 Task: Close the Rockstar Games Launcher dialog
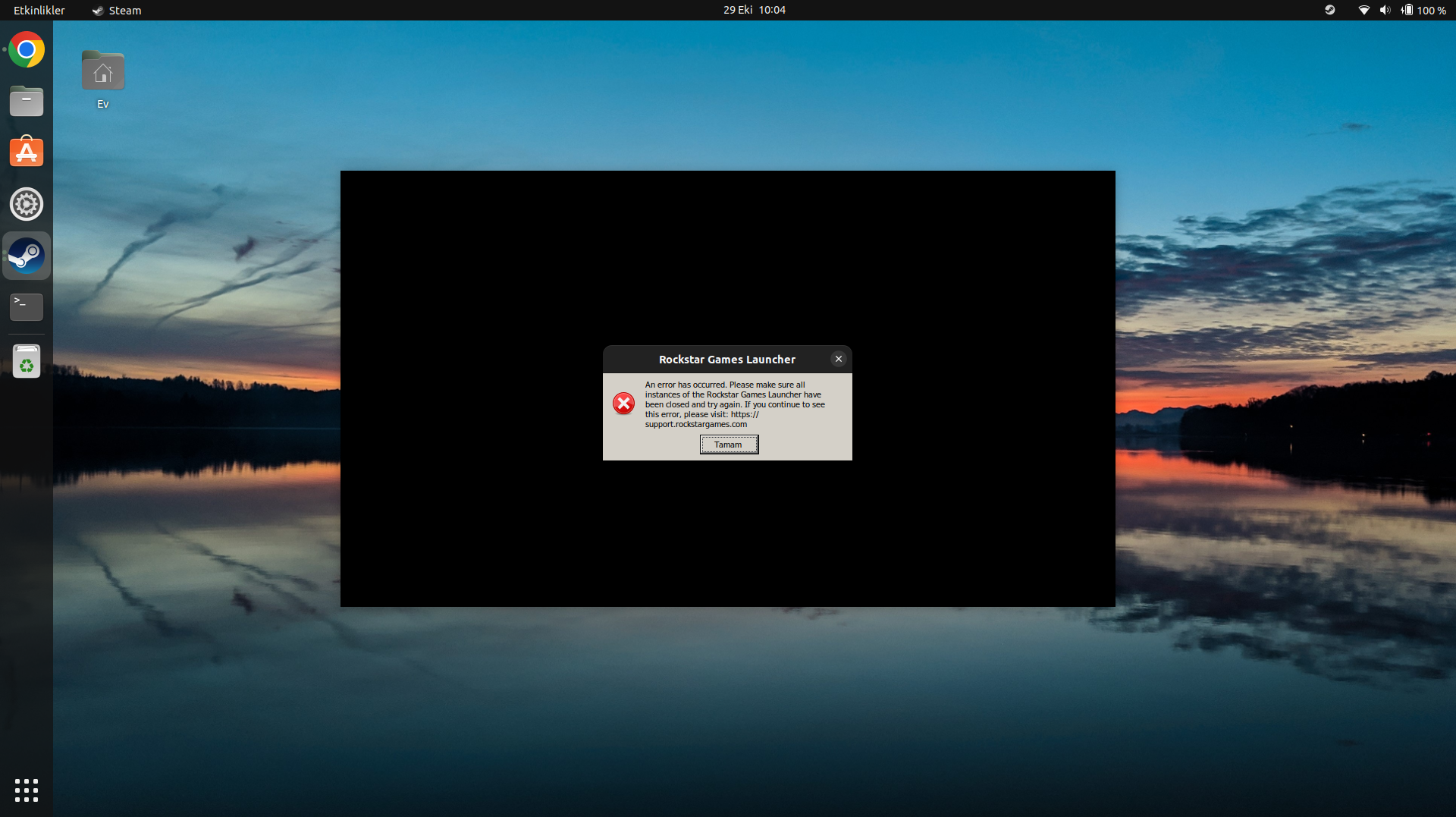click(x=838, y=359)
